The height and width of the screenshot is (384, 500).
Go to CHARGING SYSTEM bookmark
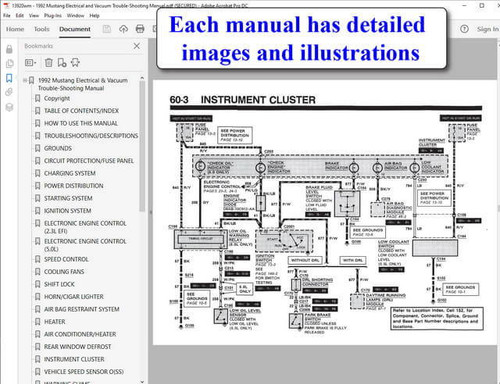click(x=70, y=173)
